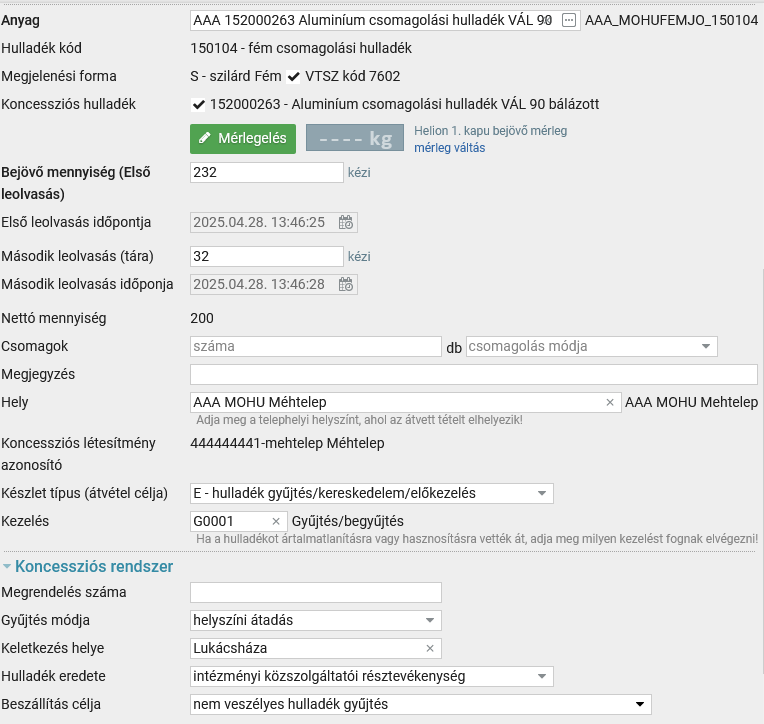Click into the Megjegyzés text field
Screen dimensions: 764x724
pos(474,375)
